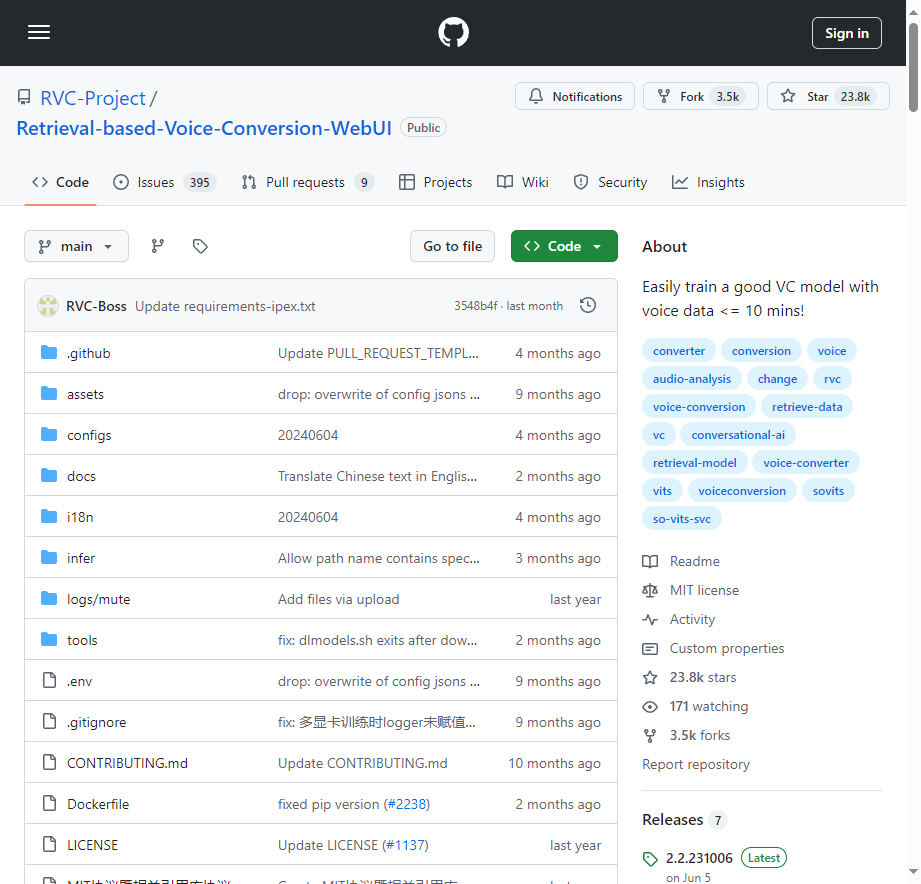Open the .gitignore file
Screen dimensions: 921x884
97,722
